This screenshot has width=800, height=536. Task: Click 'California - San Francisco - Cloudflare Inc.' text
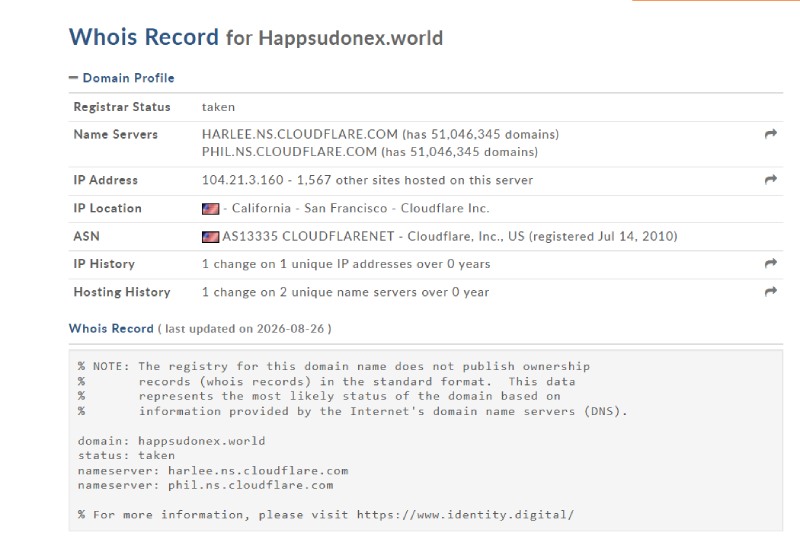click(x=361, y=208)
